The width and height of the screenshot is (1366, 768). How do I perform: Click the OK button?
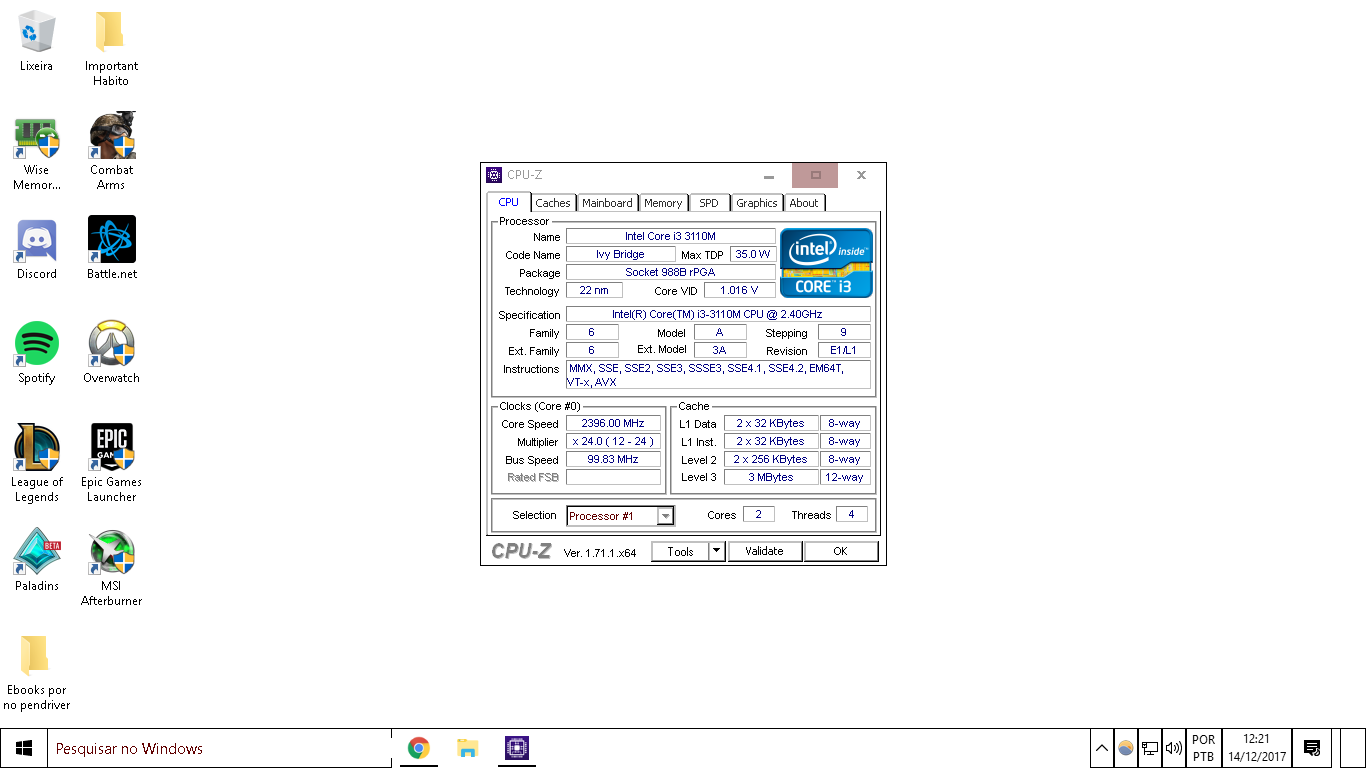click(841, 551)
